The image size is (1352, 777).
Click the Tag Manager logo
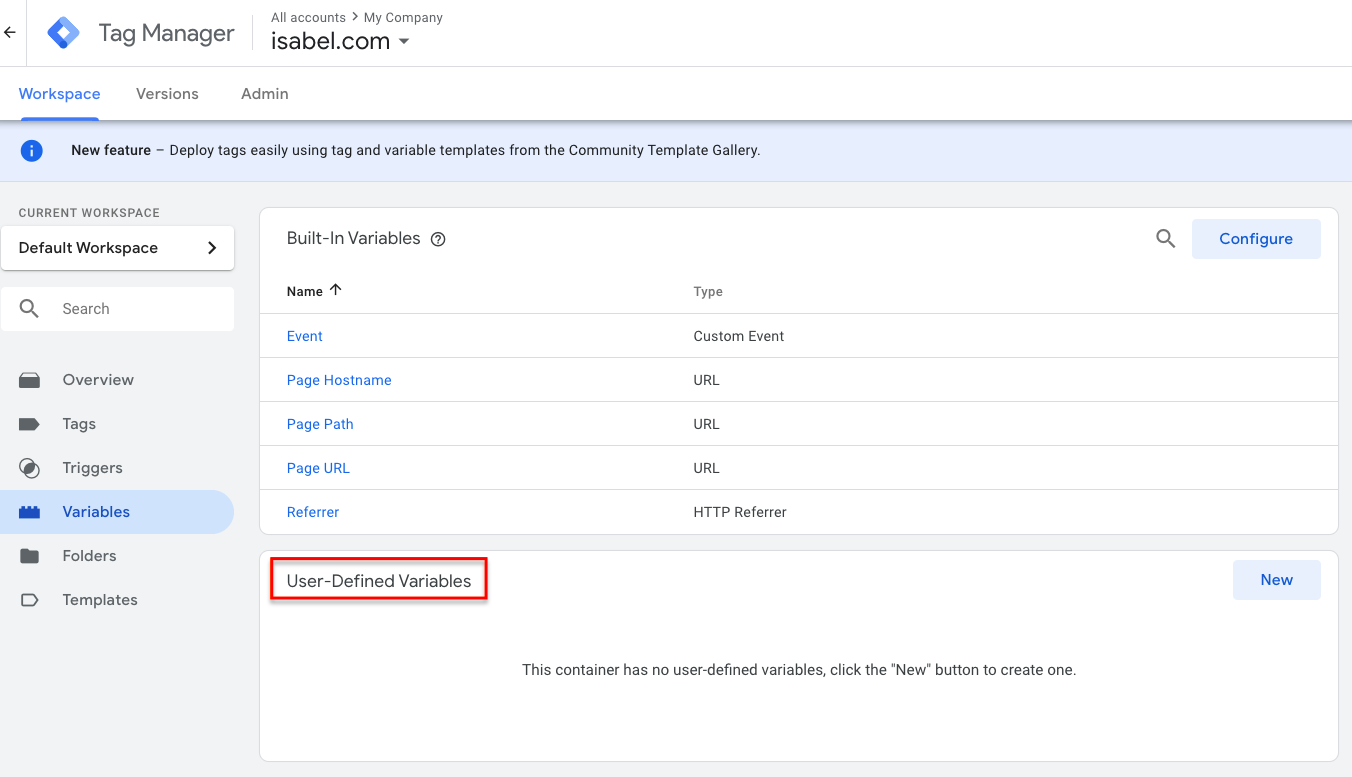pyautogui.click(x=64, y=33)
